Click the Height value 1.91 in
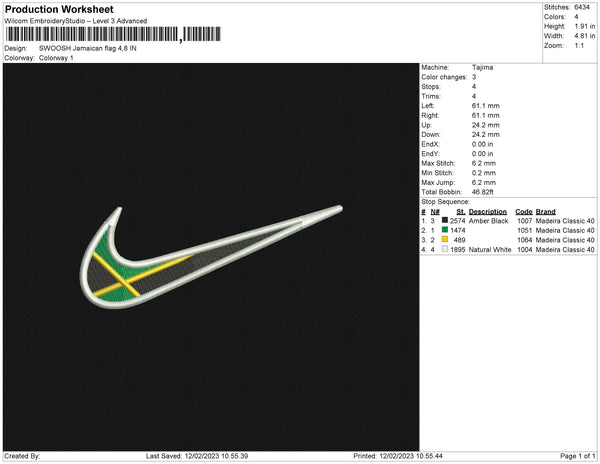This screenshot has width=600, height=464. pos(585,26)
